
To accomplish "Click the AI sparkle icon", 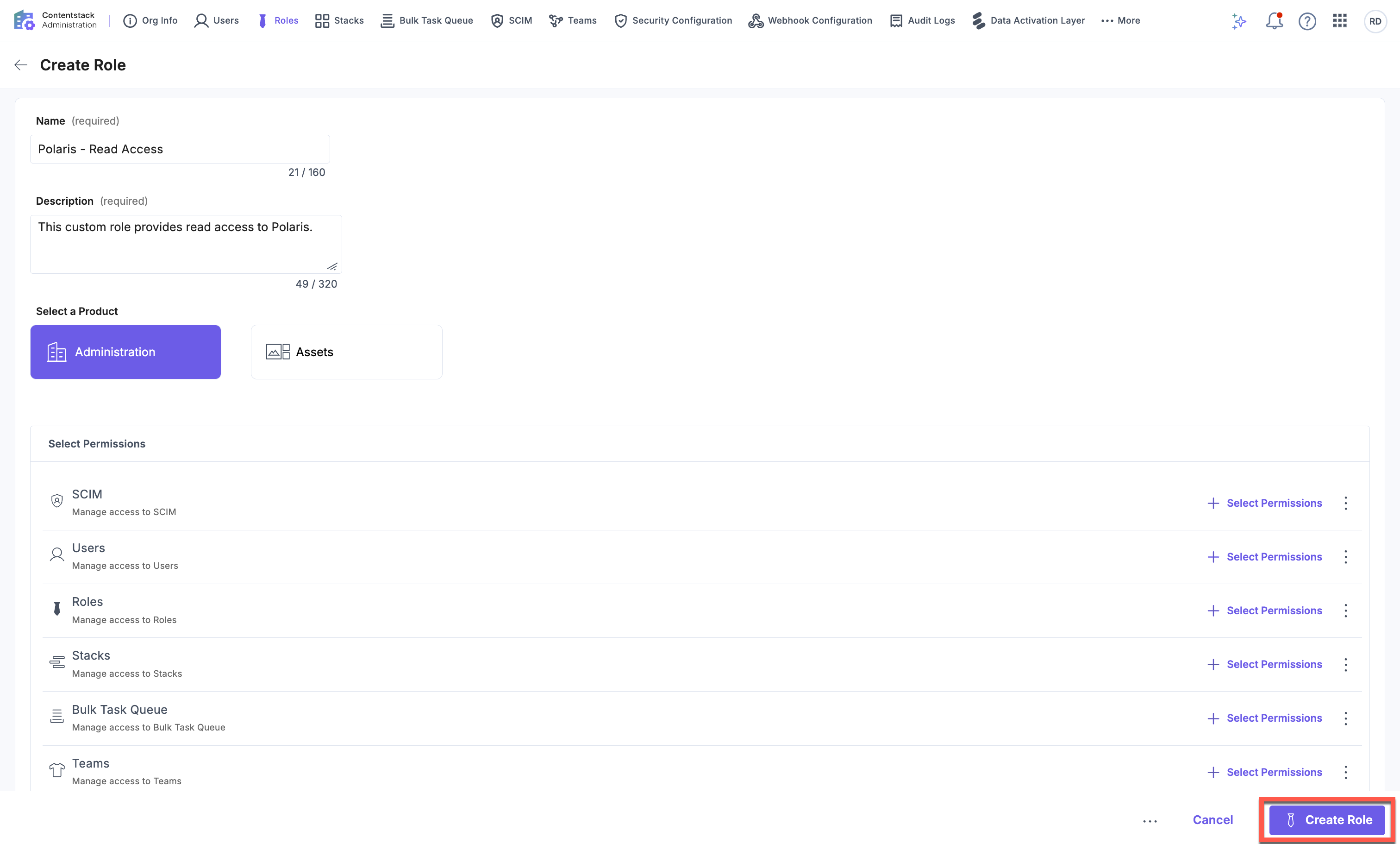I will [x=1239, y=21].
